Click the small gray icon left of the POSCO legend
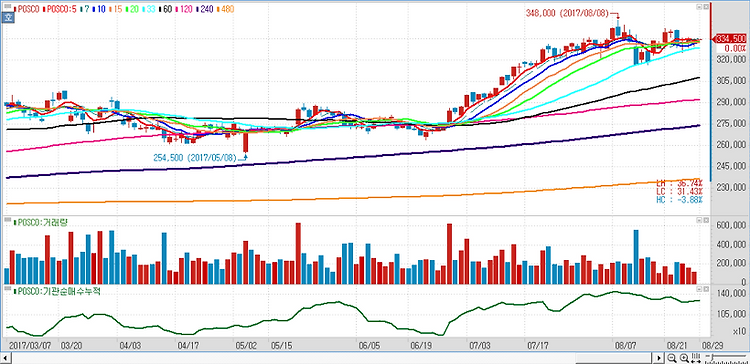This screenshot has width=750, height=364. tap(8, 7)
